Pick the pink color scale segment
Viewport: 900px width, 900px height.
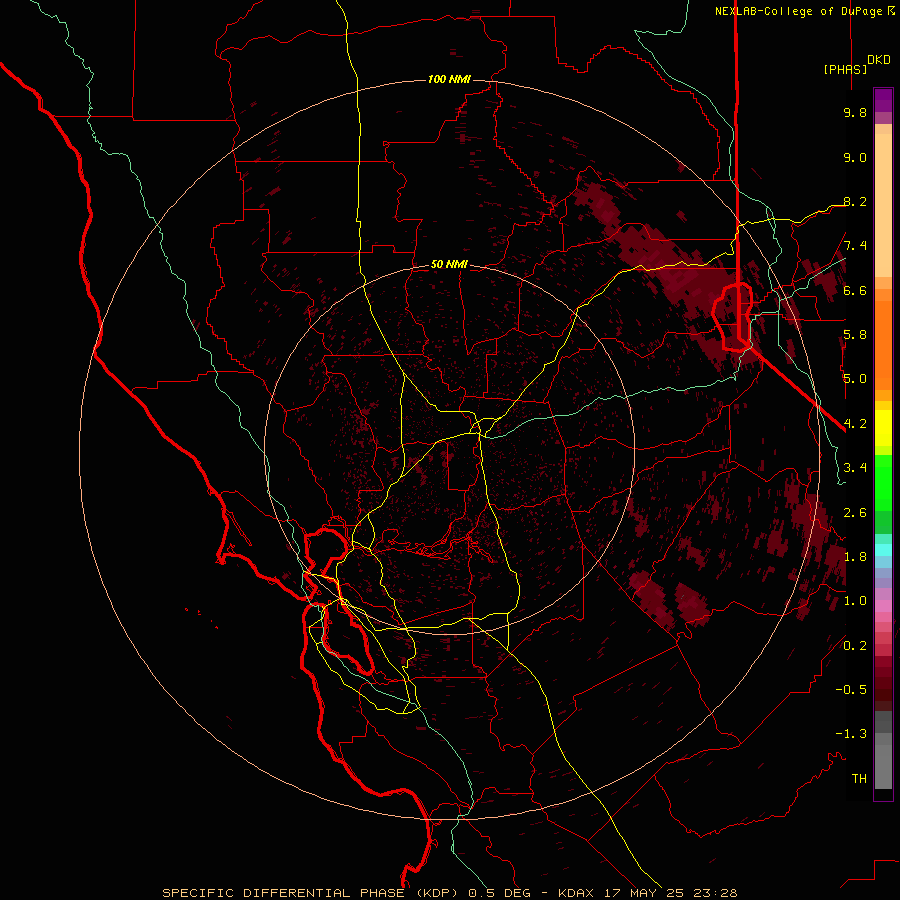(x=883, y=606)
